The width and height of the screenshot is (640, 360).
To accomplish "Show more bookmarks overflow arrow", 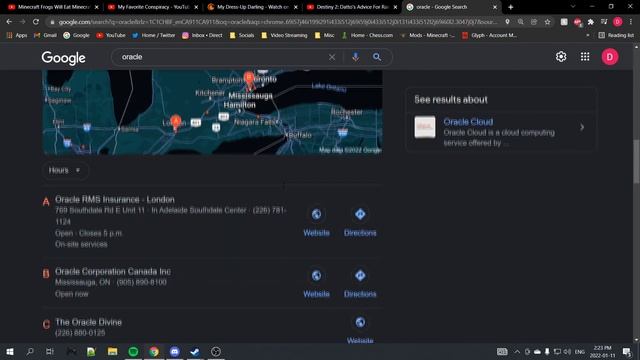I will pyautogui.click(x=587, y=36).
